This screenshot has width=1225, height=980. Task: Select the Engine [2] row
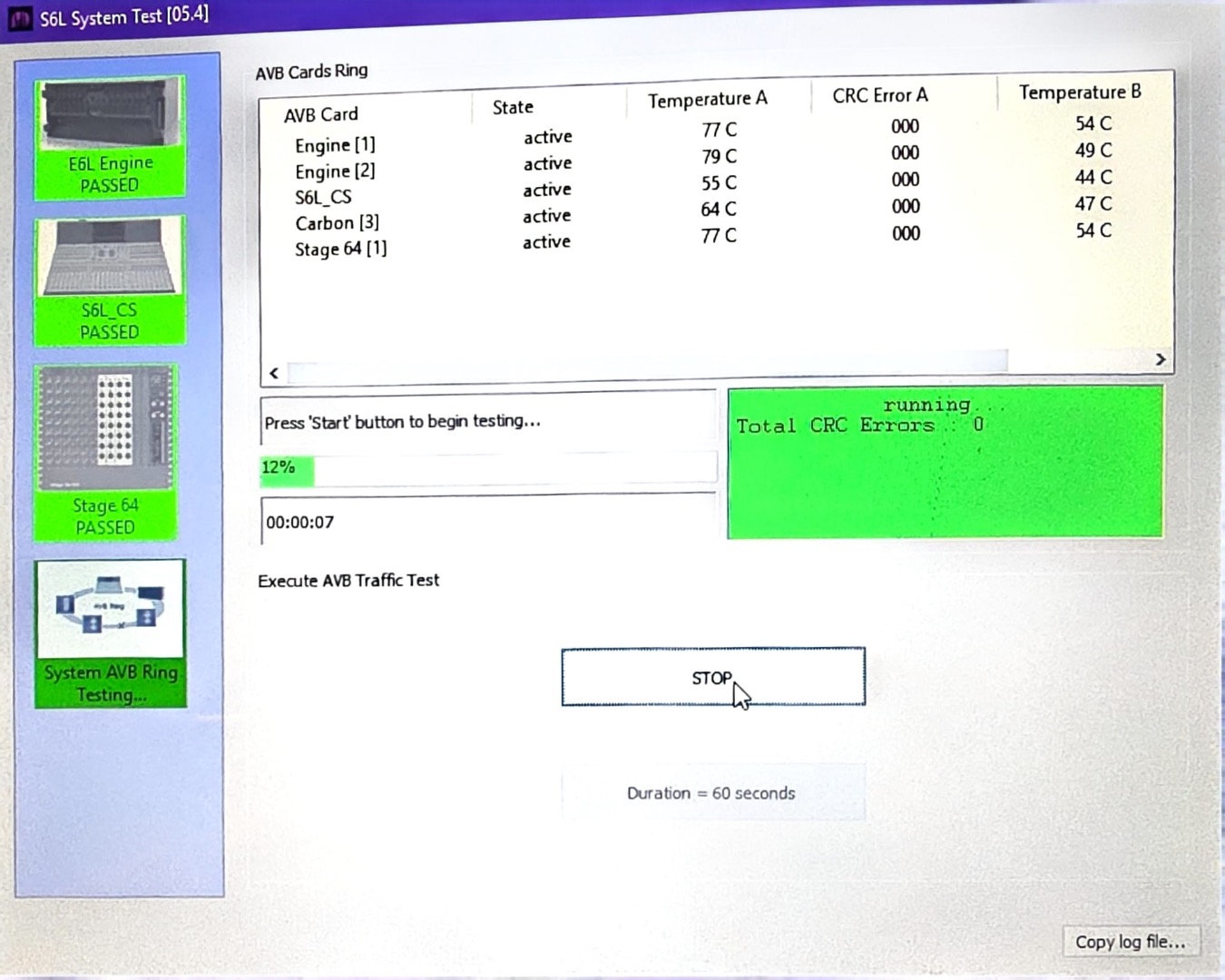point(703,162)
